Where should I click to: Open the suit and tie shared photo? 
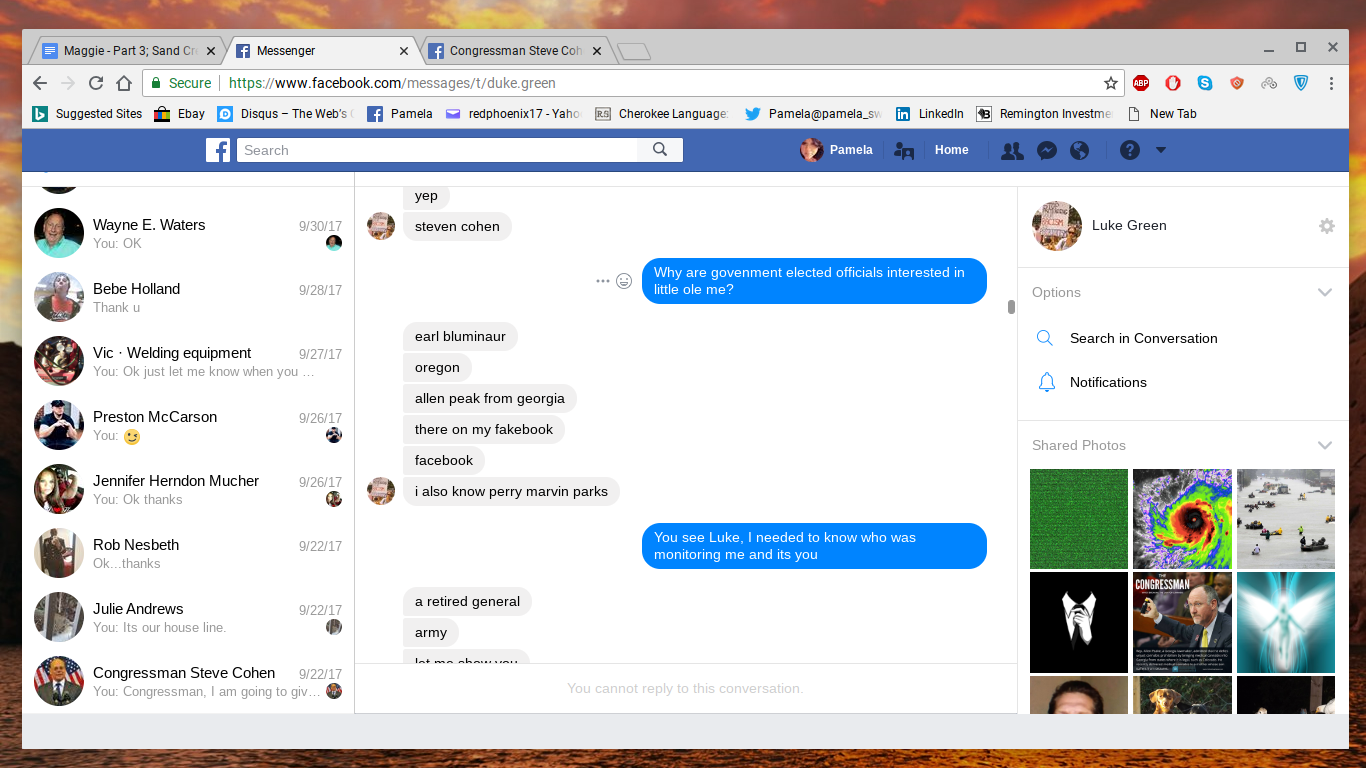pyautogui.click(x=1079, y=622)
